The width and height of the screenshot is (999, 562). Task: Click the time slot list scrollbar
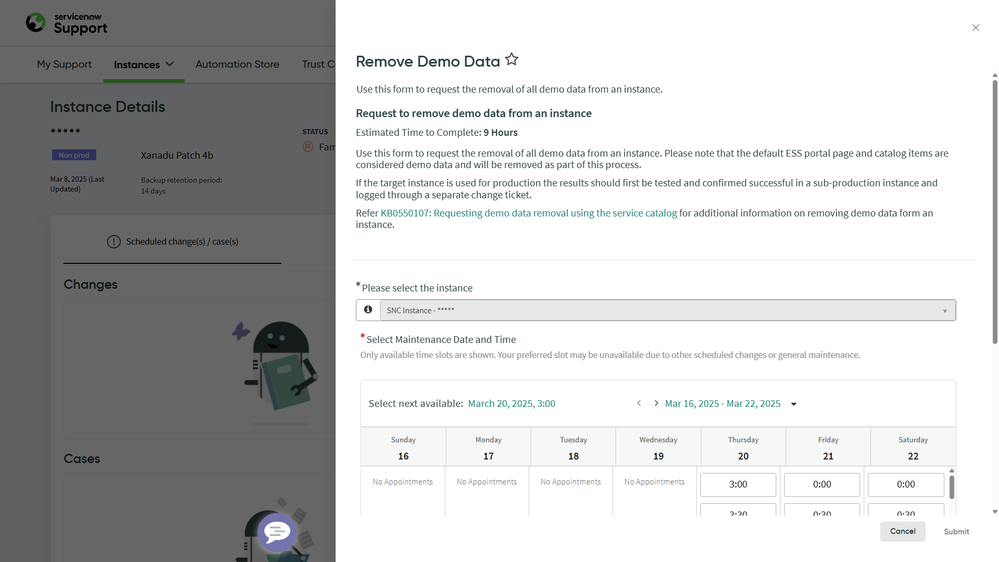click(952, 487)
